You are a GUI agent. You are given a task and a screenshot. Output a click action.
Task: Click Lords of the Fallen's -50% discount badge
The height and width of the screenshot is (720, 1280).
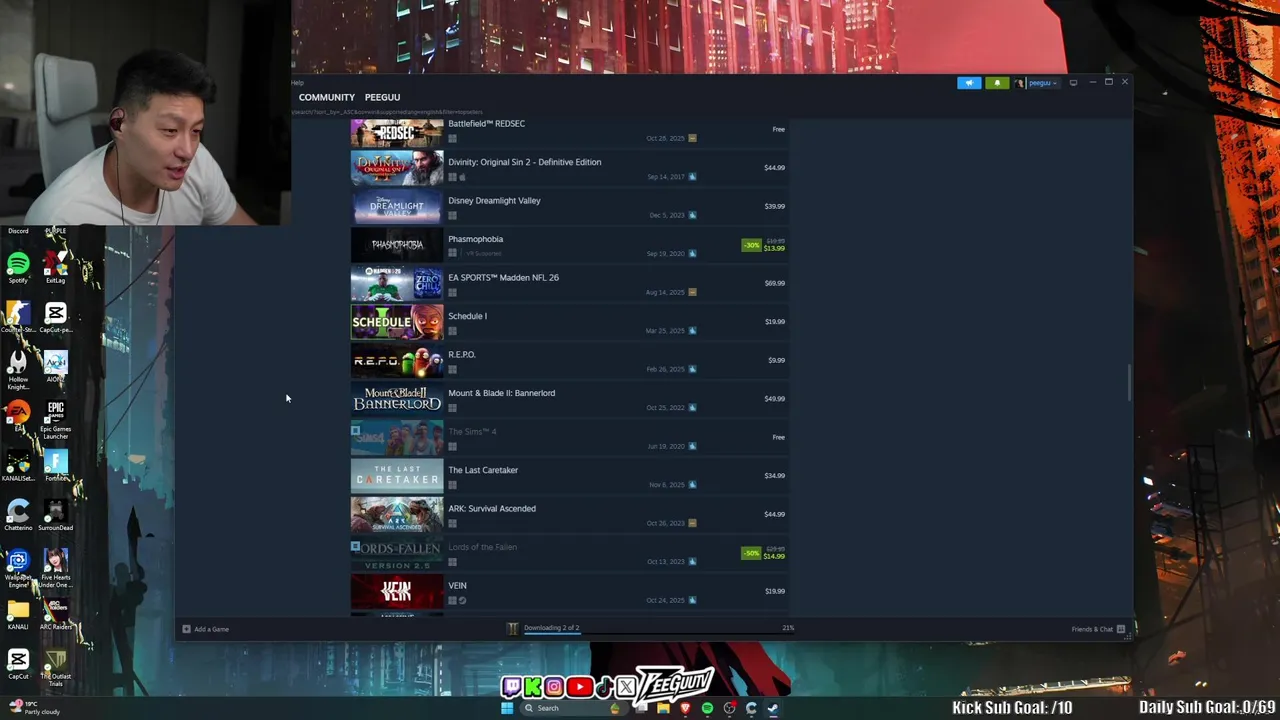751,553
